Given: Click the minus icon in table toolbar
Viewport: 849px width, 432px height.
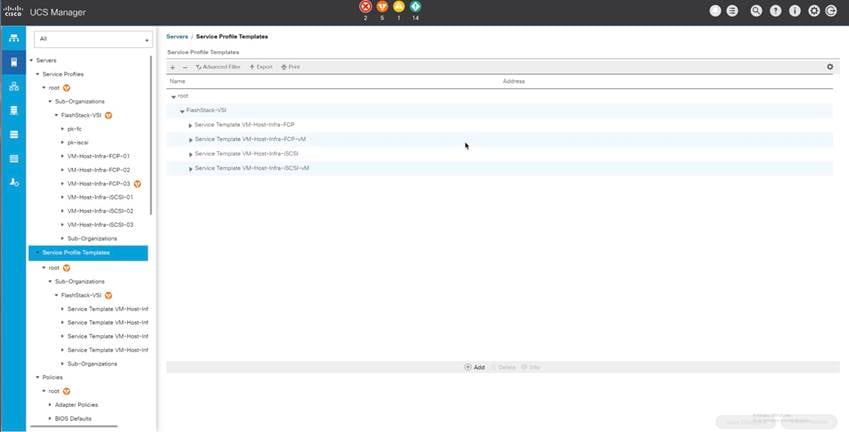Looking at the screenshot, I should click(185, 67).
